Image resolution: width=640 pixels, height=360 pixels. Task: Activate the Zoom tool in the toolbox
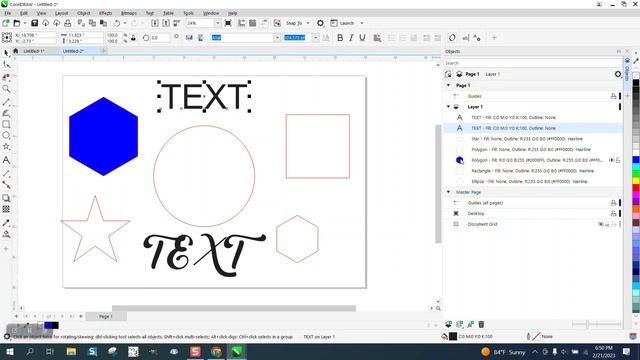(6, 89)
